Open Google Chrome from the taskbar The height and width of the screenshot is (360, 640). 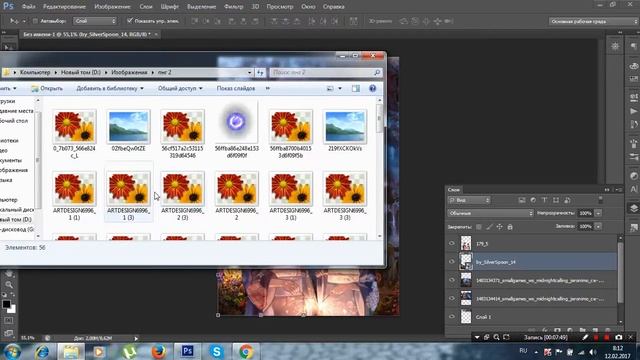246,351
